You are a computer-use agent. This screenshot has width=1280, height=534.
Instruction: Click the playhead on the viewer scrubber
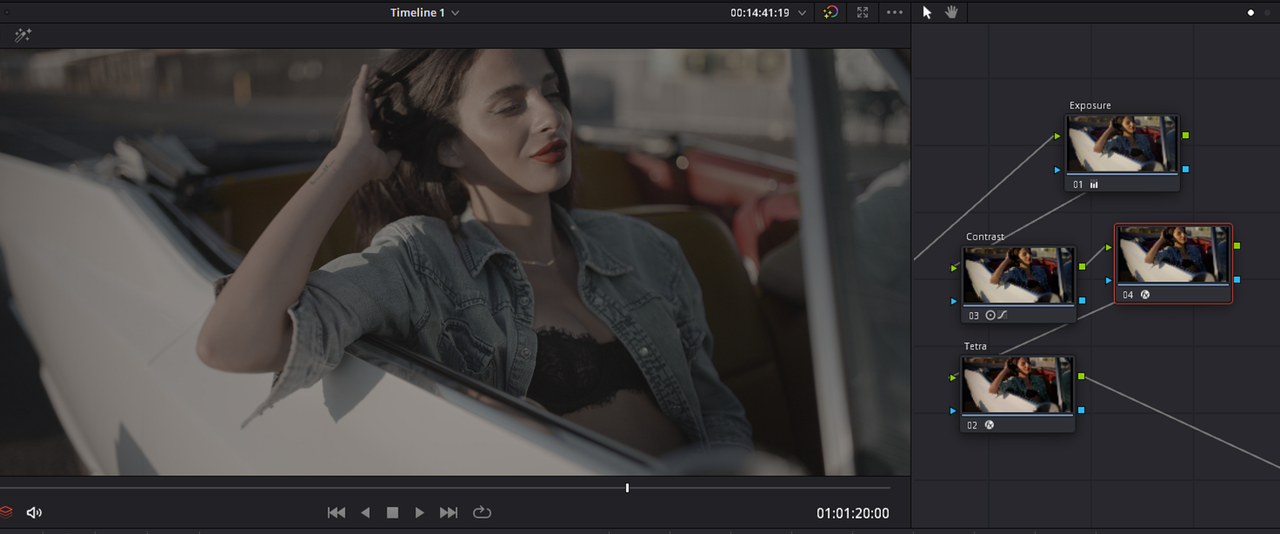tap(627, 488)
